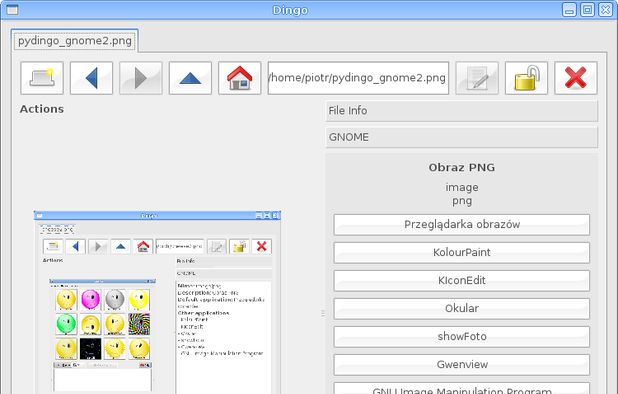Expand the GNOME section
Screen dimensions: 618x394
(x=462, y=137)
